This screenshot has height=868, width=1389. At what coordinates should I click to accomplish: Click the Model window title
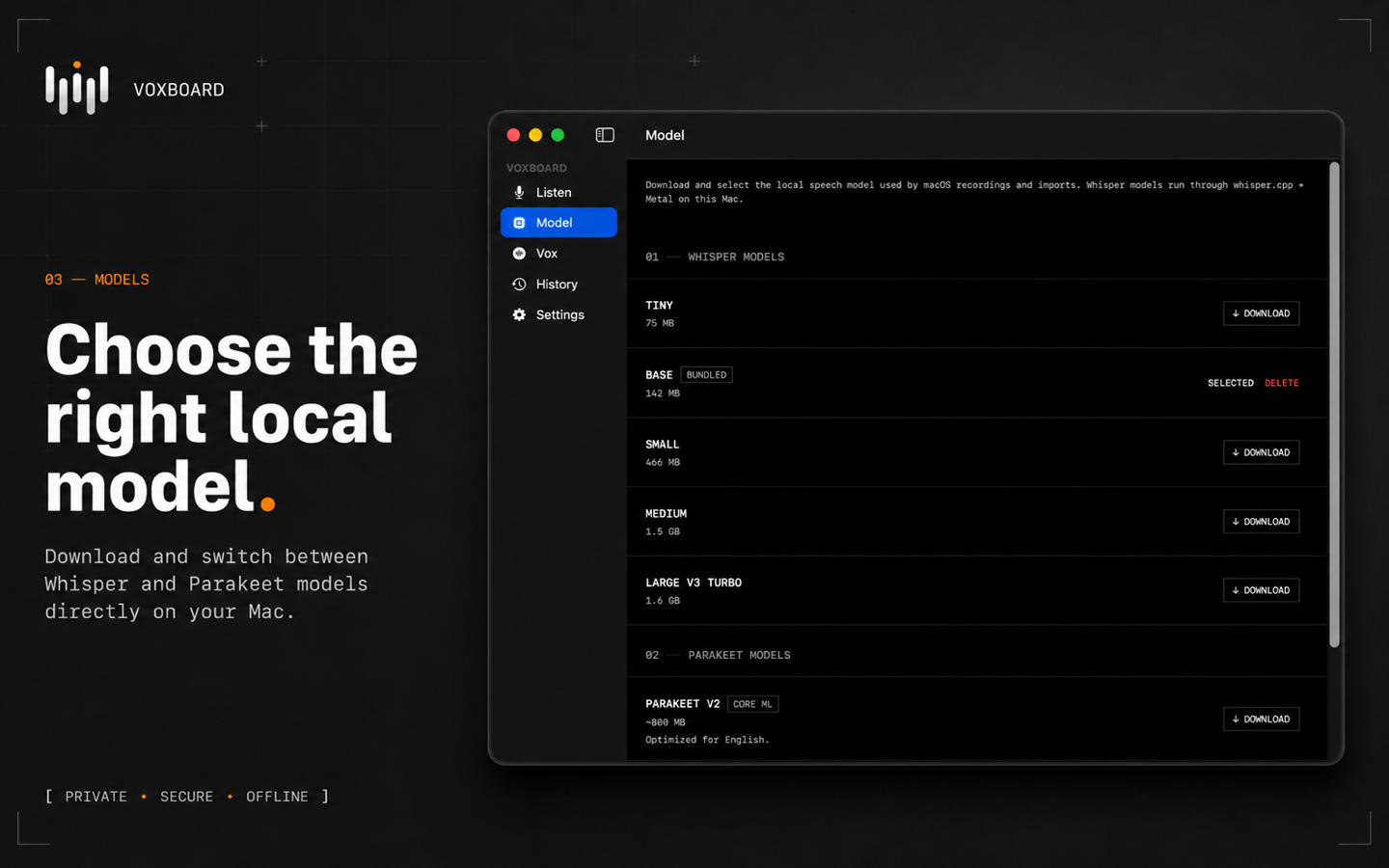tap(665, 135)
